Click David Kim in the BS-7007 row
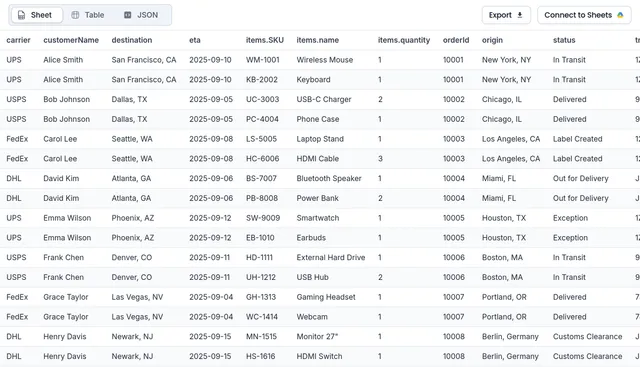This screenshot has width=640, height=367. pyautogui.click(x=61, y=178)
